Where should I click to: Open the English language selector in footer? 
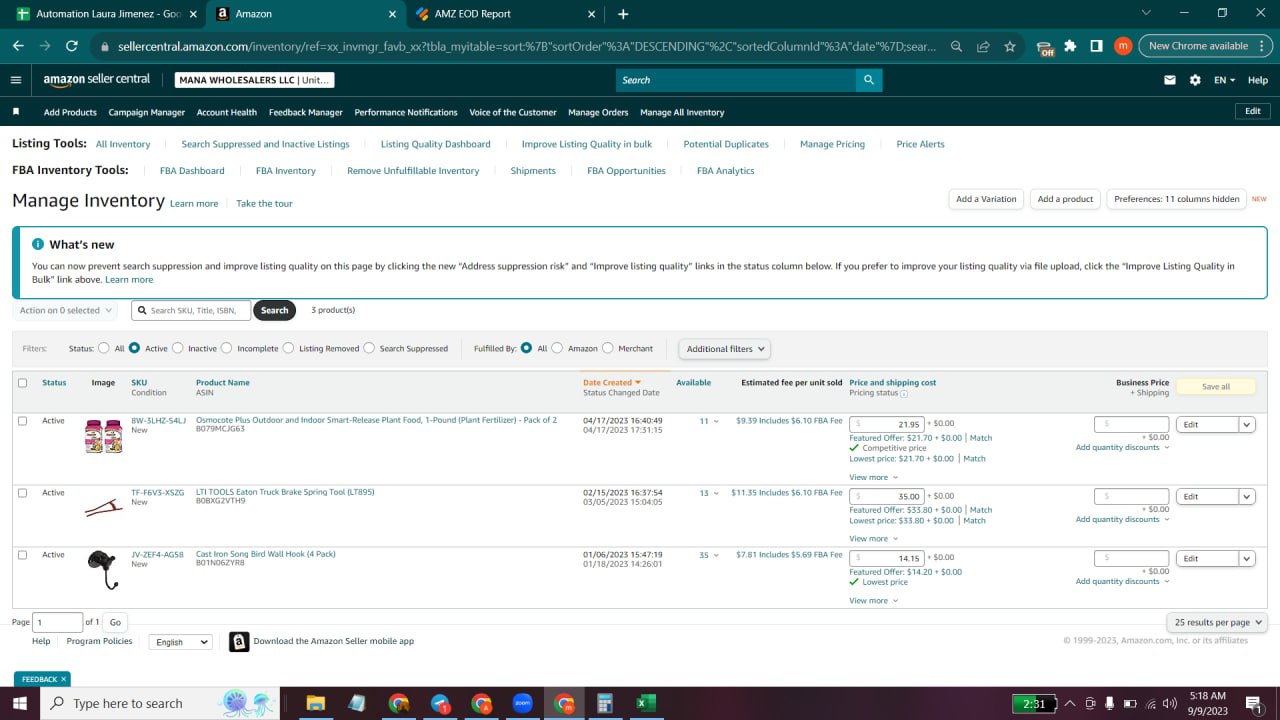pos(181,642)
